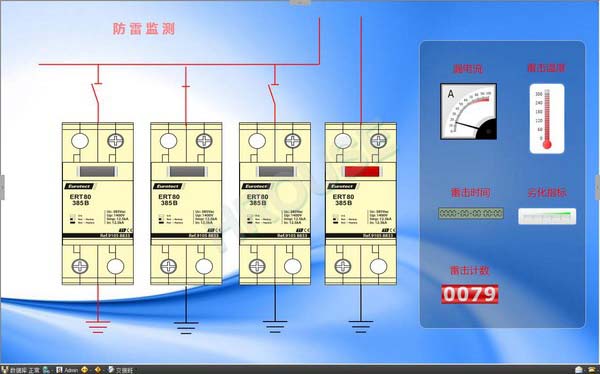The image size is (600, 374).
Task: Open the lightning strike thermometer gauge
Action: 547,119
